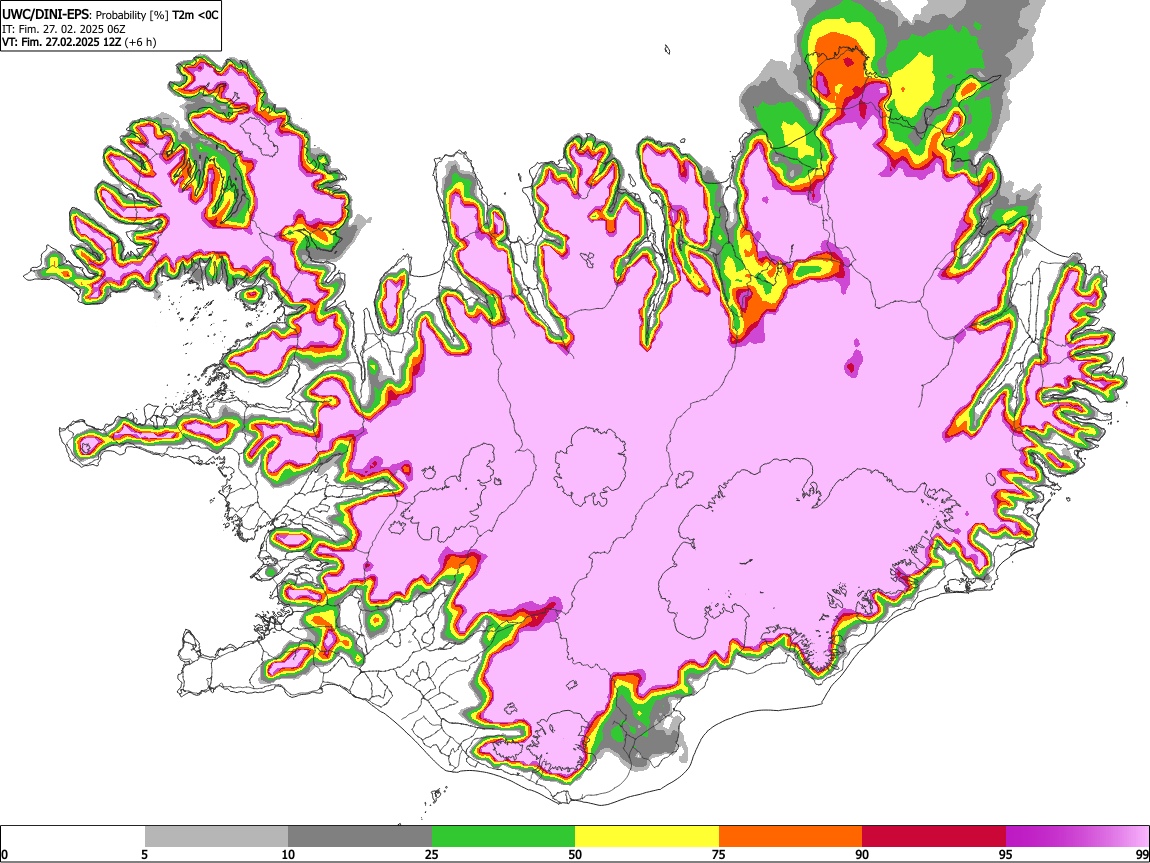The height and width of the screenshot is (863, 1150).
Task: Click the legend value '75'
Action: [719, 854]
